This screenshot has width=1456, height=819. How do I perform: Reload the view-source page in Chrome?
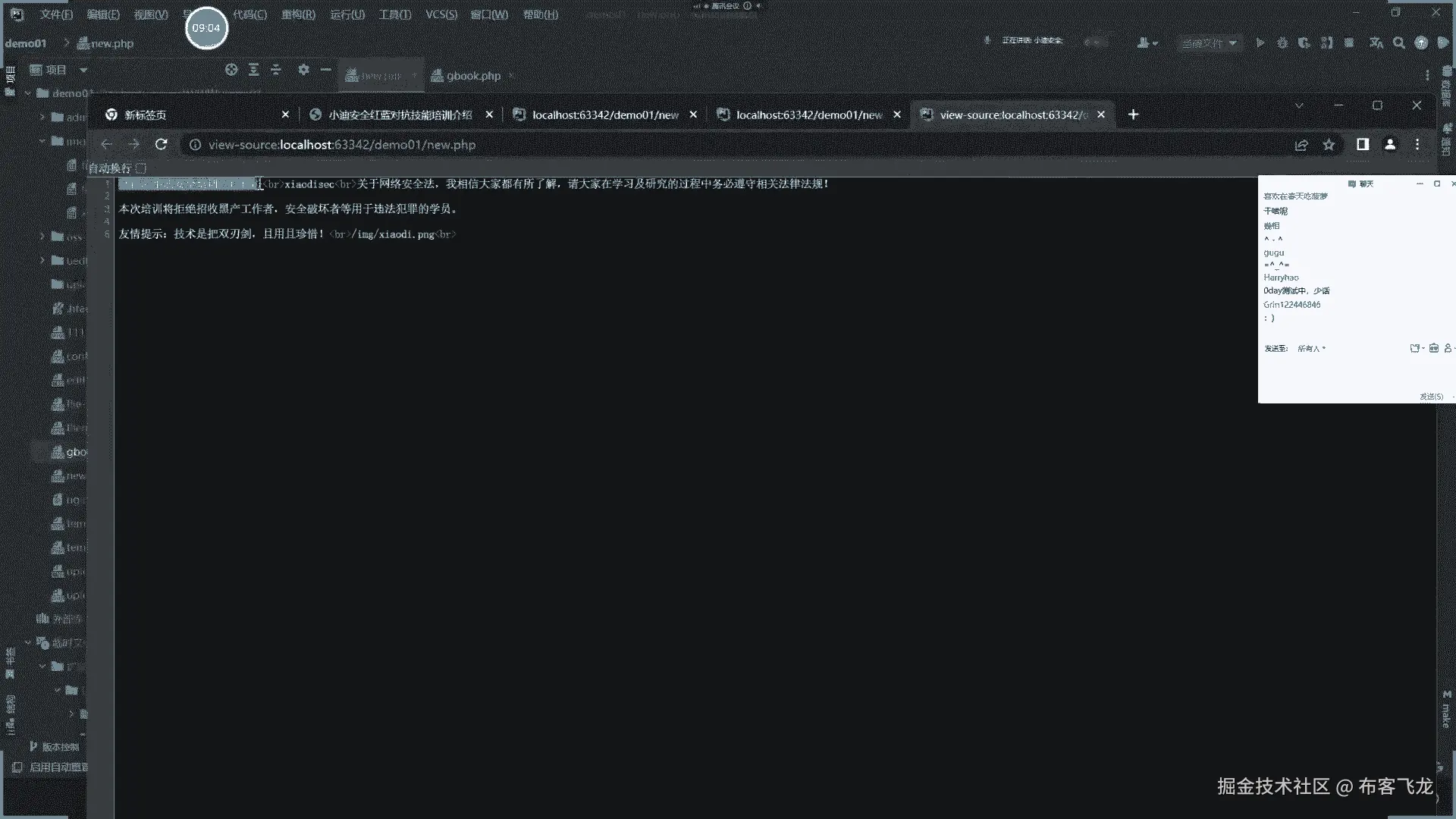click(x=161, y=144)
